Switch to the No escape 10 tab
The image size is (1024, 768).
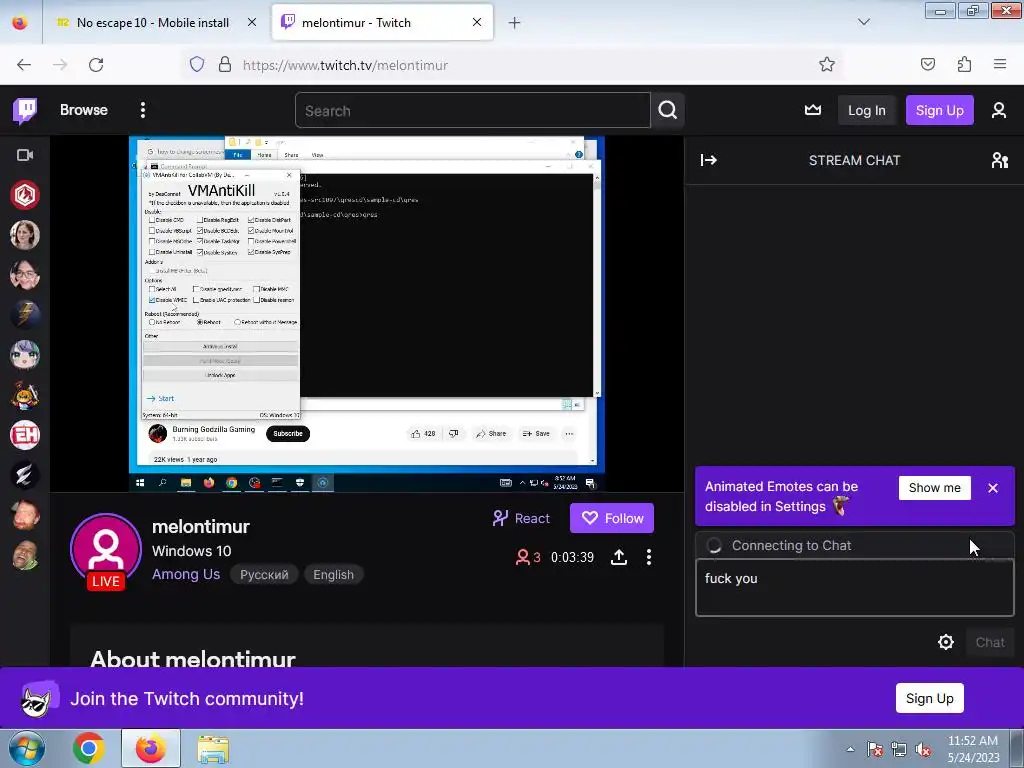[152, 23]
